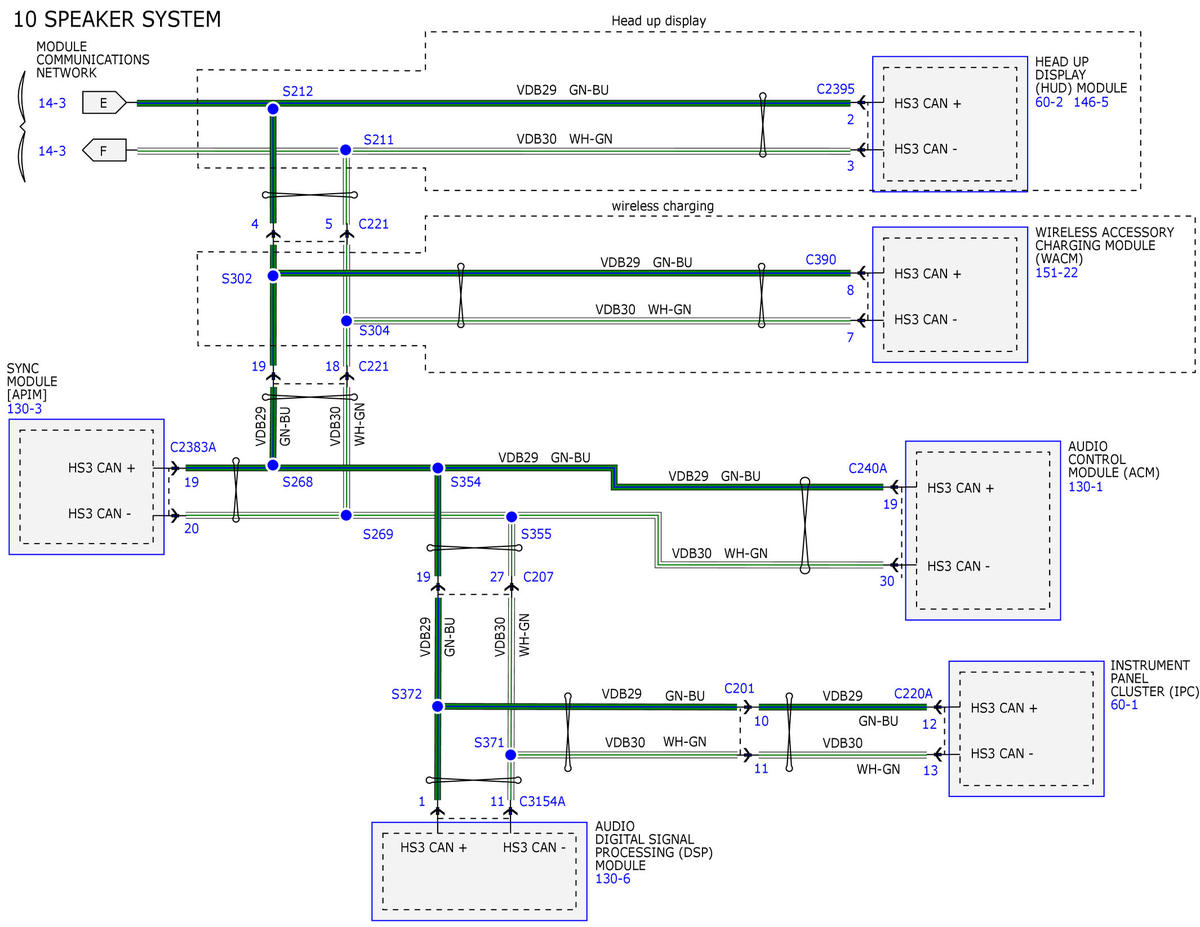Open the 130-3 SYNC module reference
The width and height of the screenshot is (1200, 927).
(x=25, y=409)
